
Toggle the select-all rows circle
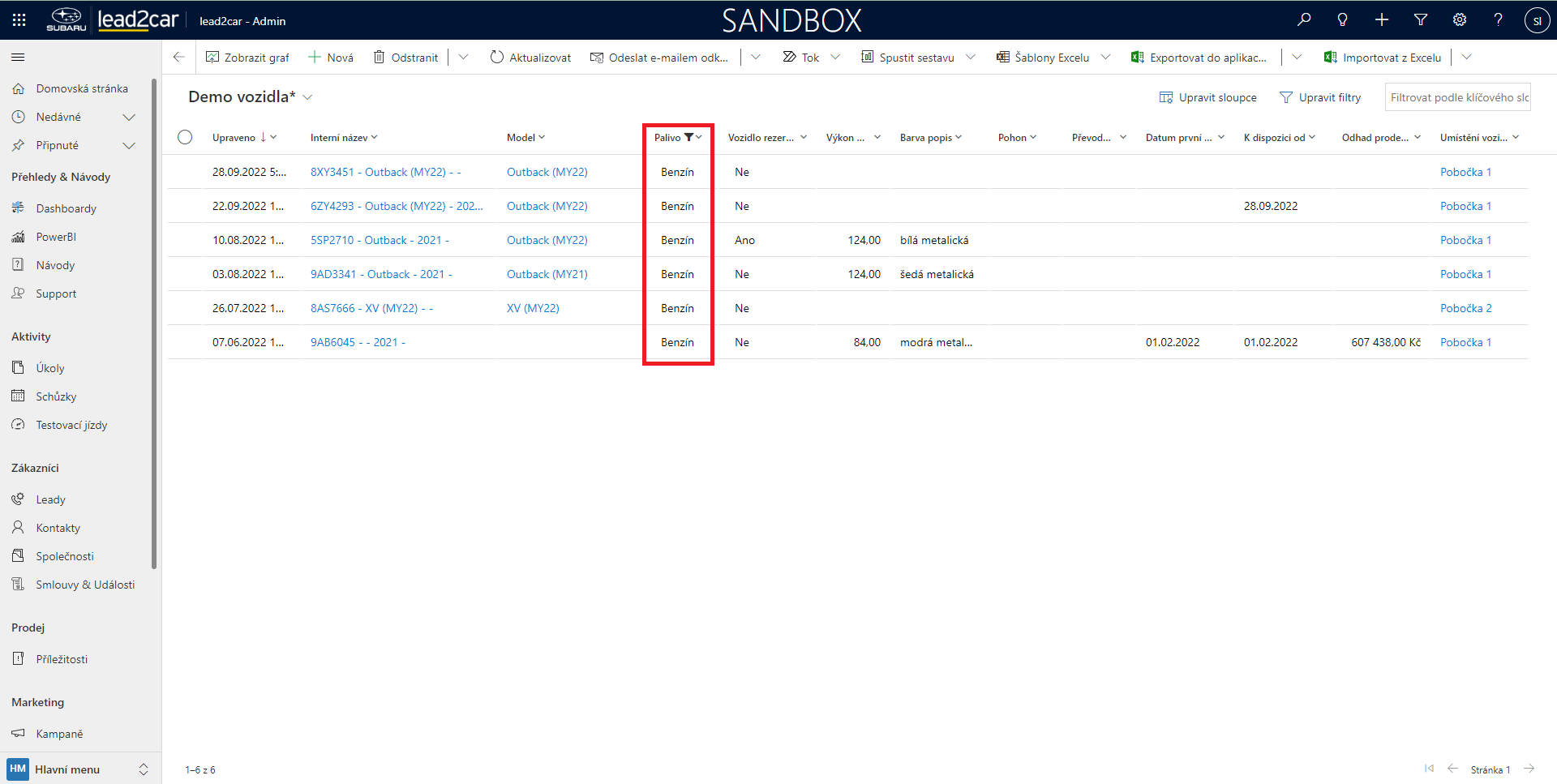pyautogui.click(x=185, y=137)
